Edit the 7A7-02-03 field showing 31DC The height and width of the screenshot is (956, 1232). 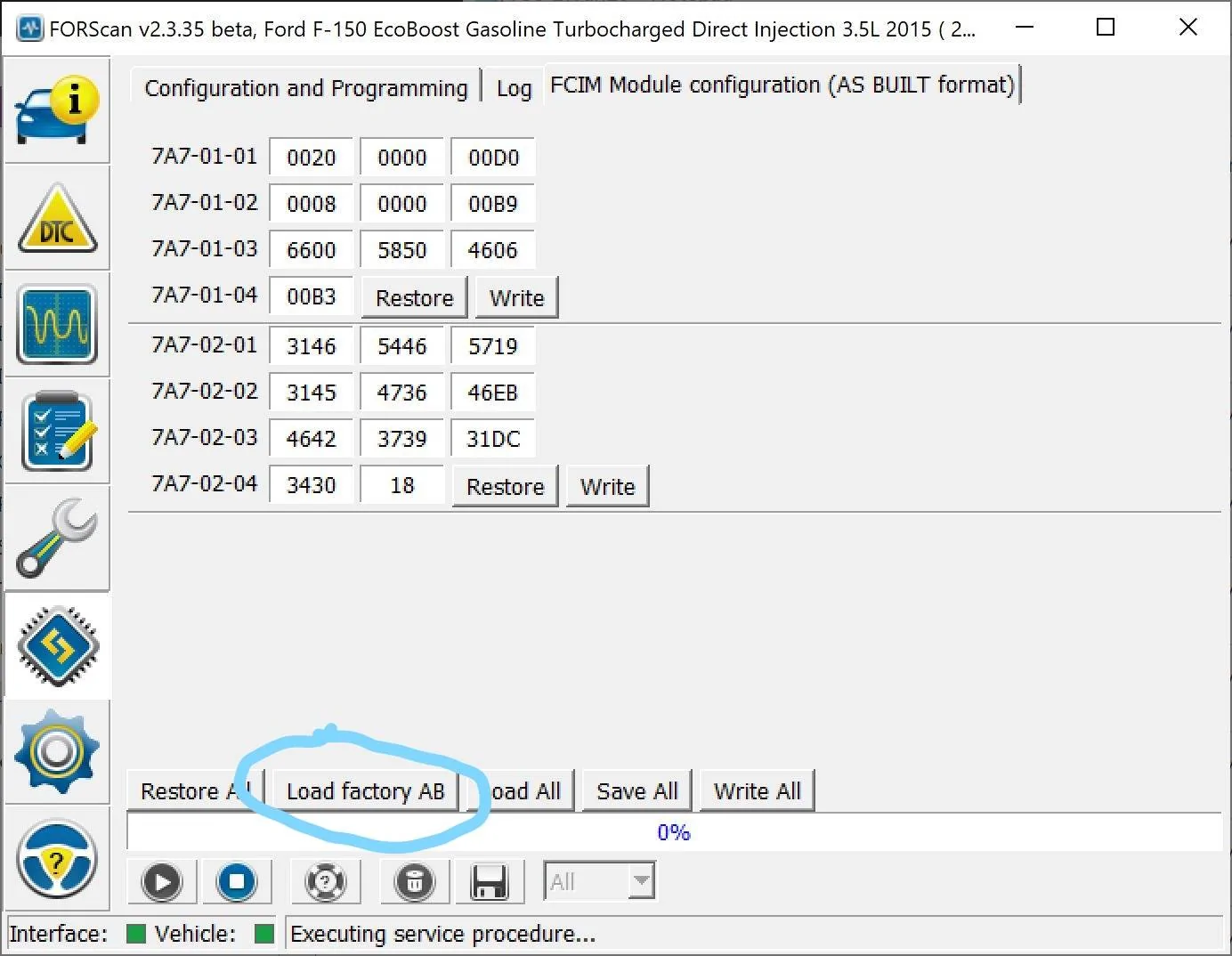pos(493,439)
